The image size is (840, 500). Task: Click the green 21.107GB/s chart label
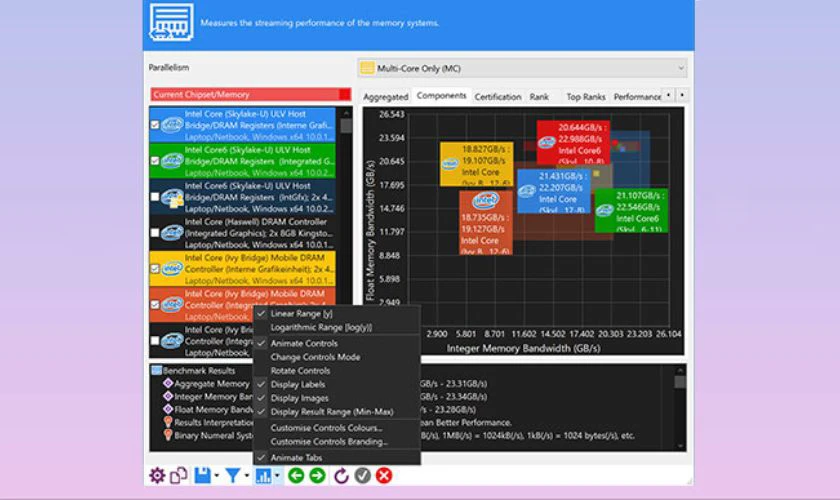pos(631,211)
